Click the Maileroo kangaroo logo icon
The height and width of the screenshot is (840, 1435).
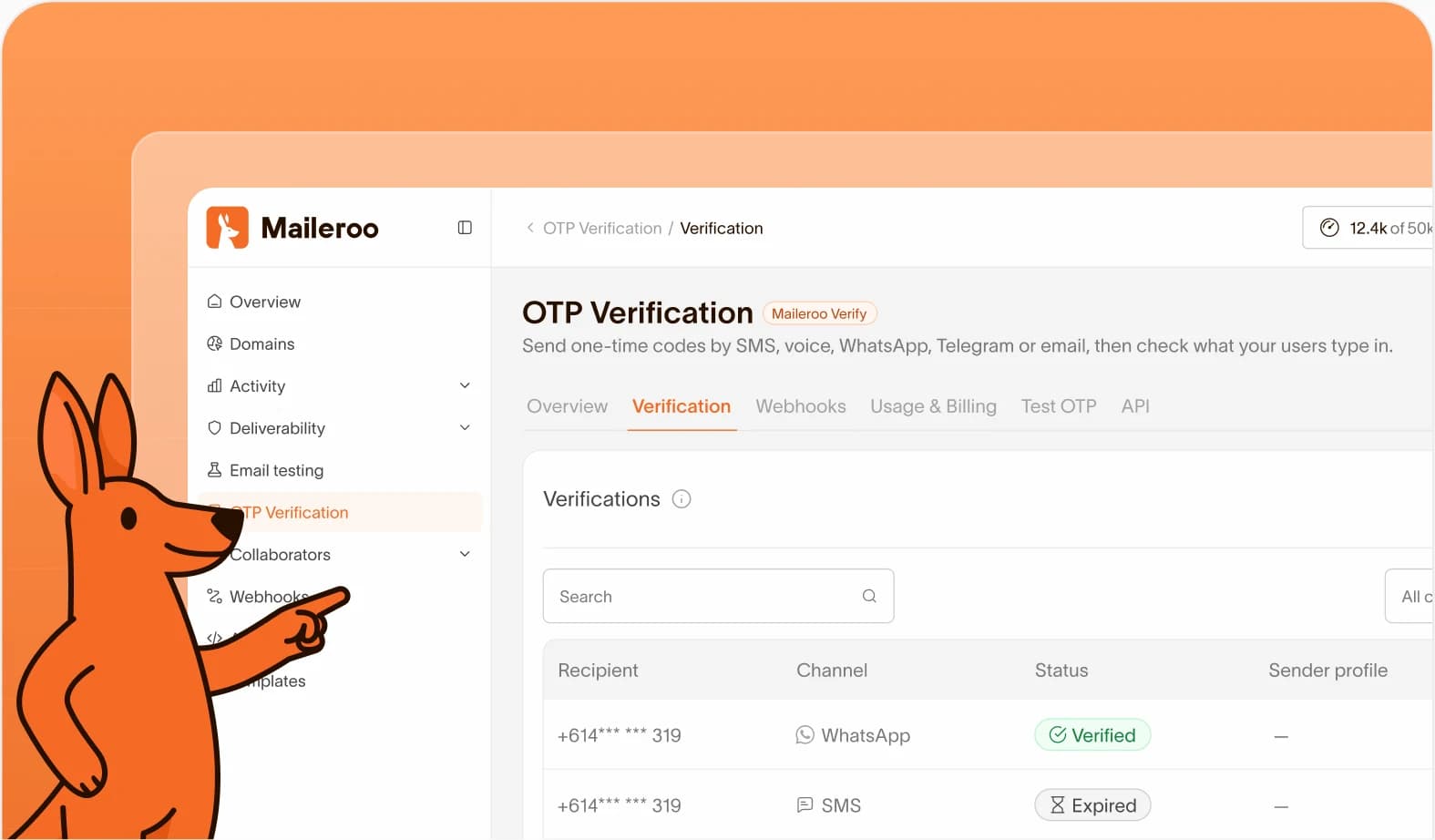click(227, 228)
